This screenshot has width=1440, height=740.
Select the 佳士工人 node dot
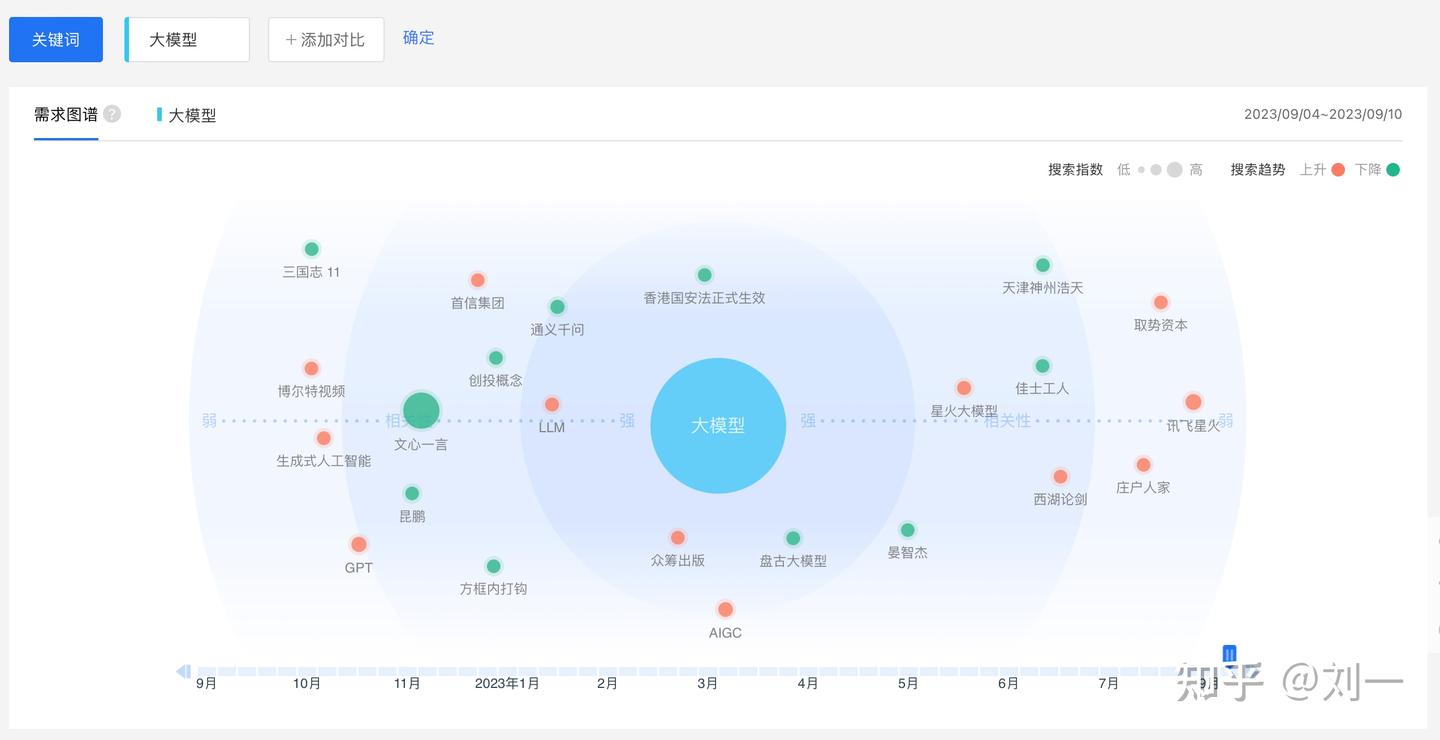pyautogui.click(x=1043, y=366)
